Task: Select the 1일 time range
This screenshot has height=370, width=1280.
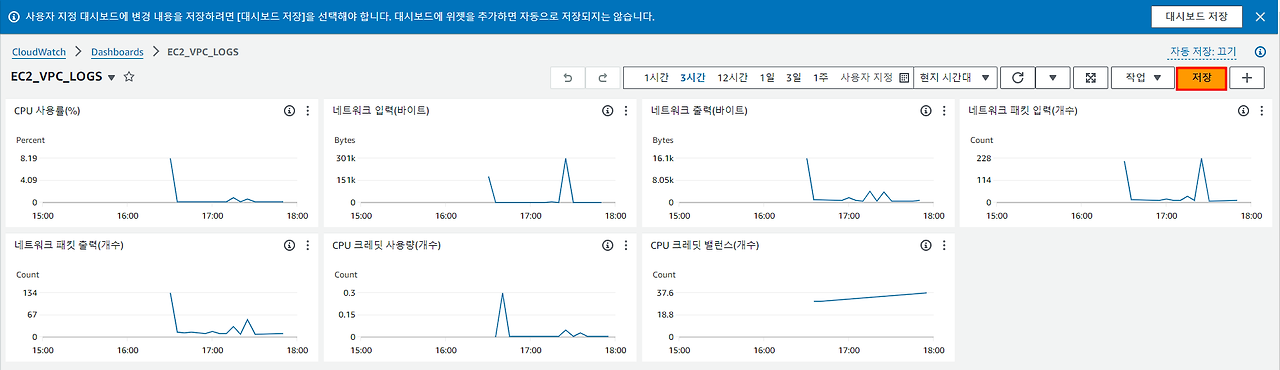Action: (x=767, y=78)
